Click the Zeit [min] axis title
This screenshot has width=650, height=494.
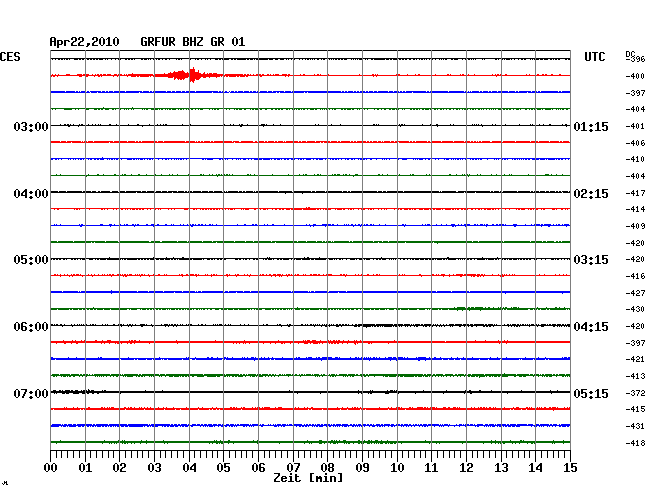pos(308,478)
